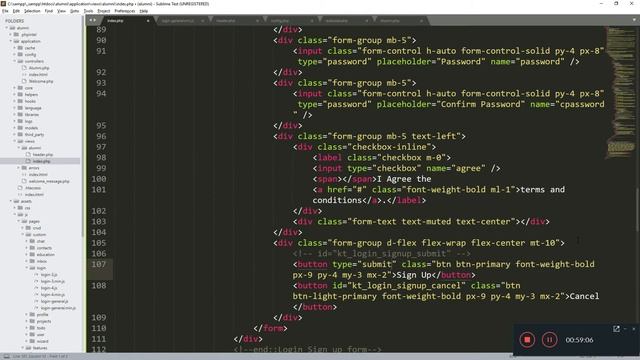Click the login-general.js script file icon

pos(36,301)
